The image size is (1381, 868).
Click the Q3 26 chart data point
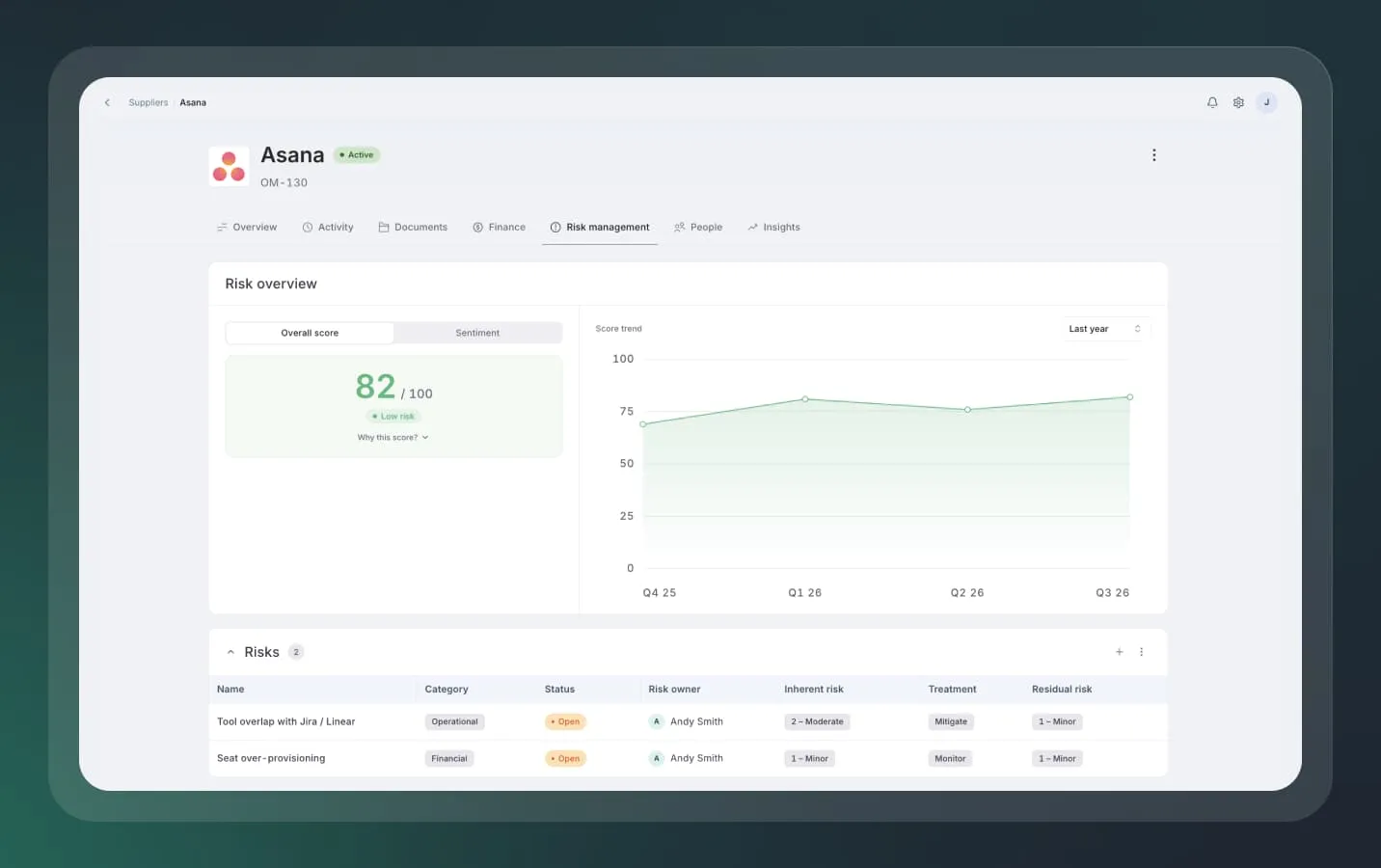pyautogui.click(x=1129, y=397)
